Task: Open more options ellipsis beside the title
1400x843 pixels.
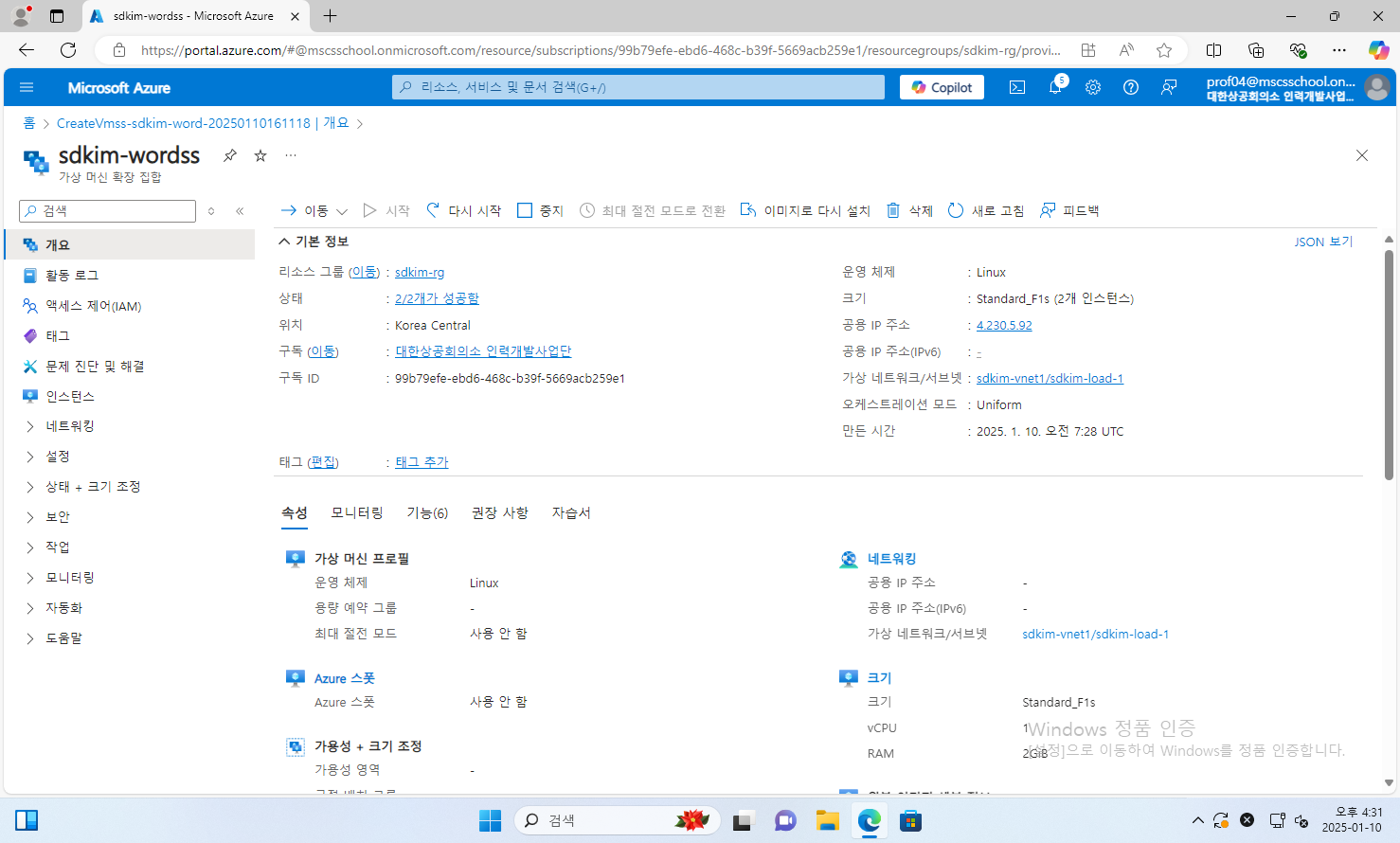Action: [x=291, y=155]
